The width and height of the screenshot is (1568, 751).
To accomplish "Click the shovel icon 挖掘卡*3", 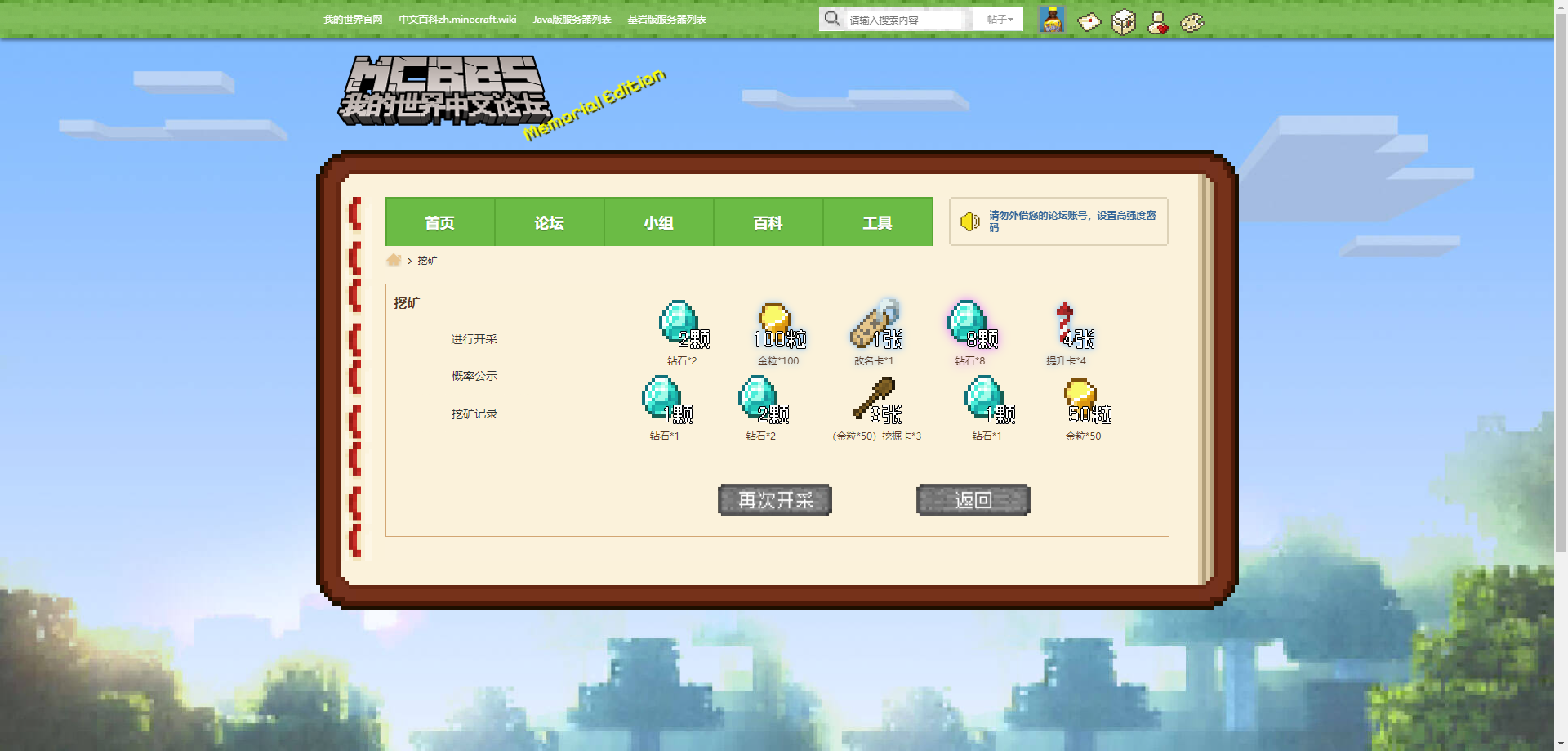I will [875, 400].
